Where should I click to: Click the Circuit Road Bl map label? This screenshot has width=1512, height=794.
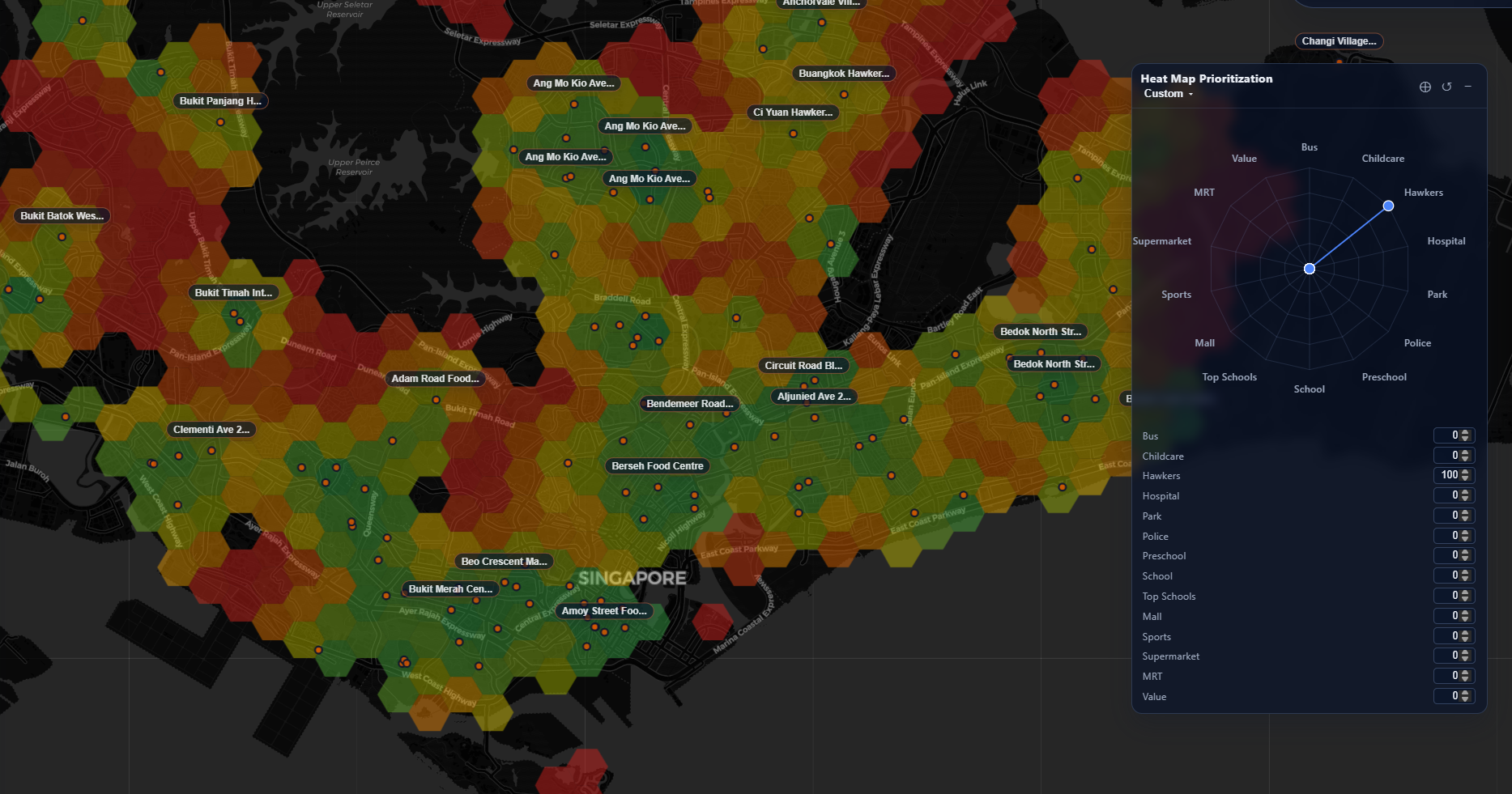803,366
